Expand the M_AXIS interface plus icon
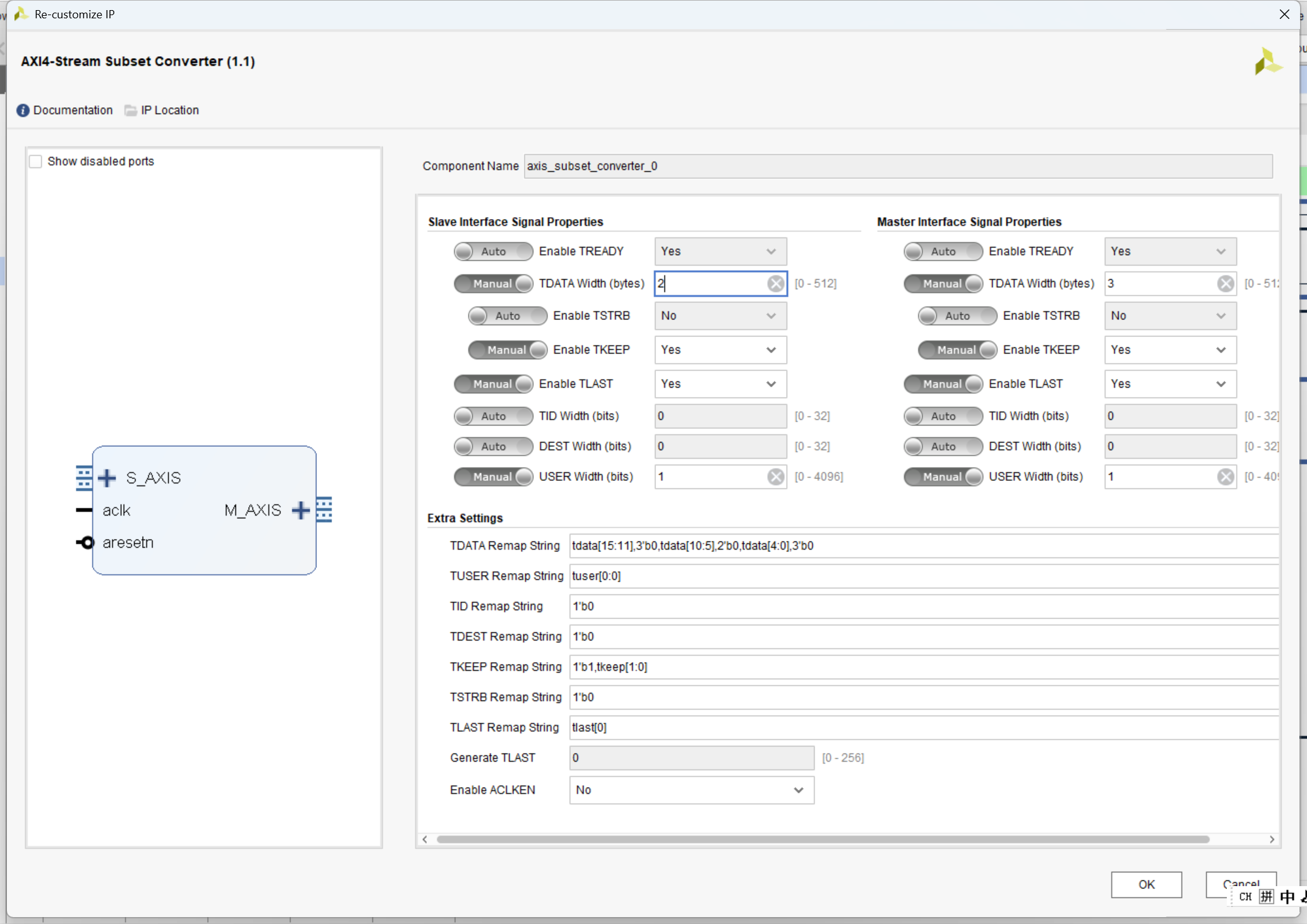Screen dimensions: 1307x924 point(301,510)
